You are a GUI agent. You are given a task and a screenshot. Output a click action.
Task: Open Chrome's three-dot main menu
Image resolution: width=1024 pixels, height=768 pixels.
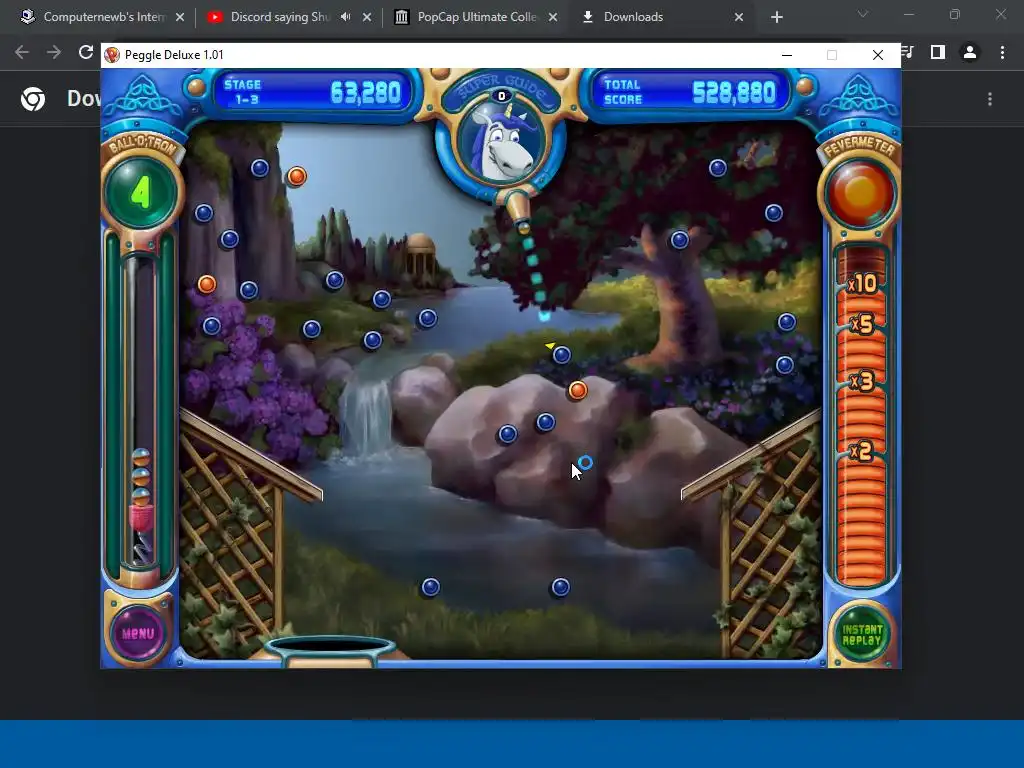tap(1002, 52)
